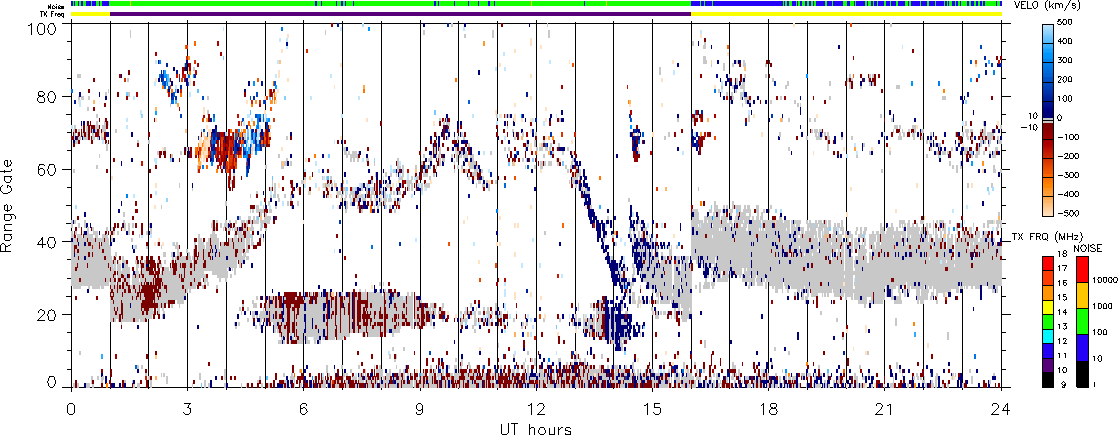The width and height of the screenshot is (1118, 435).
Task: Click the 24 tick label on UT hours axis
Action: 1001,409
